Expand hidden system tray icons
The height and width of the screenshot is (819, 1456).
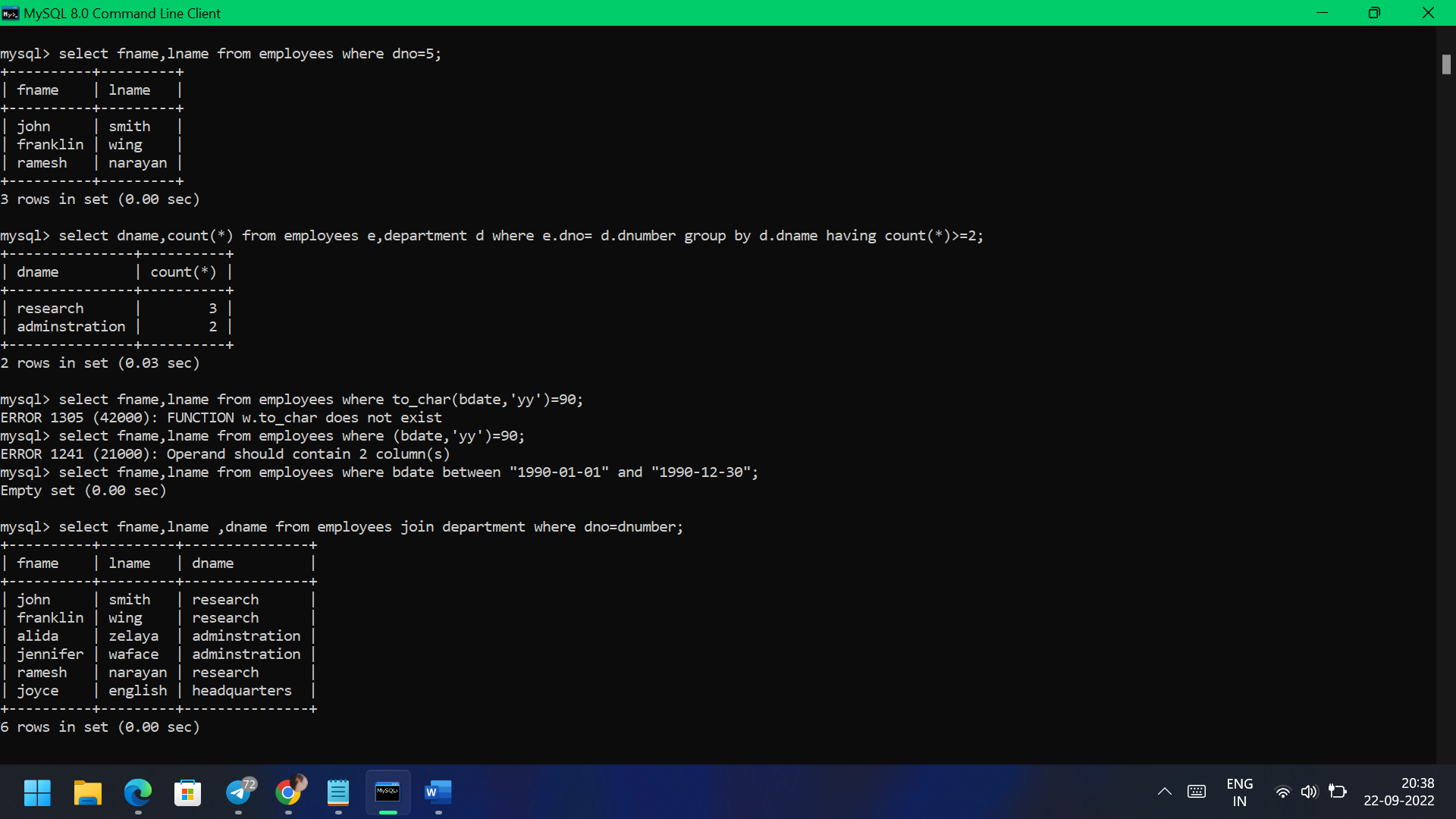click(x=1166, y=792)
